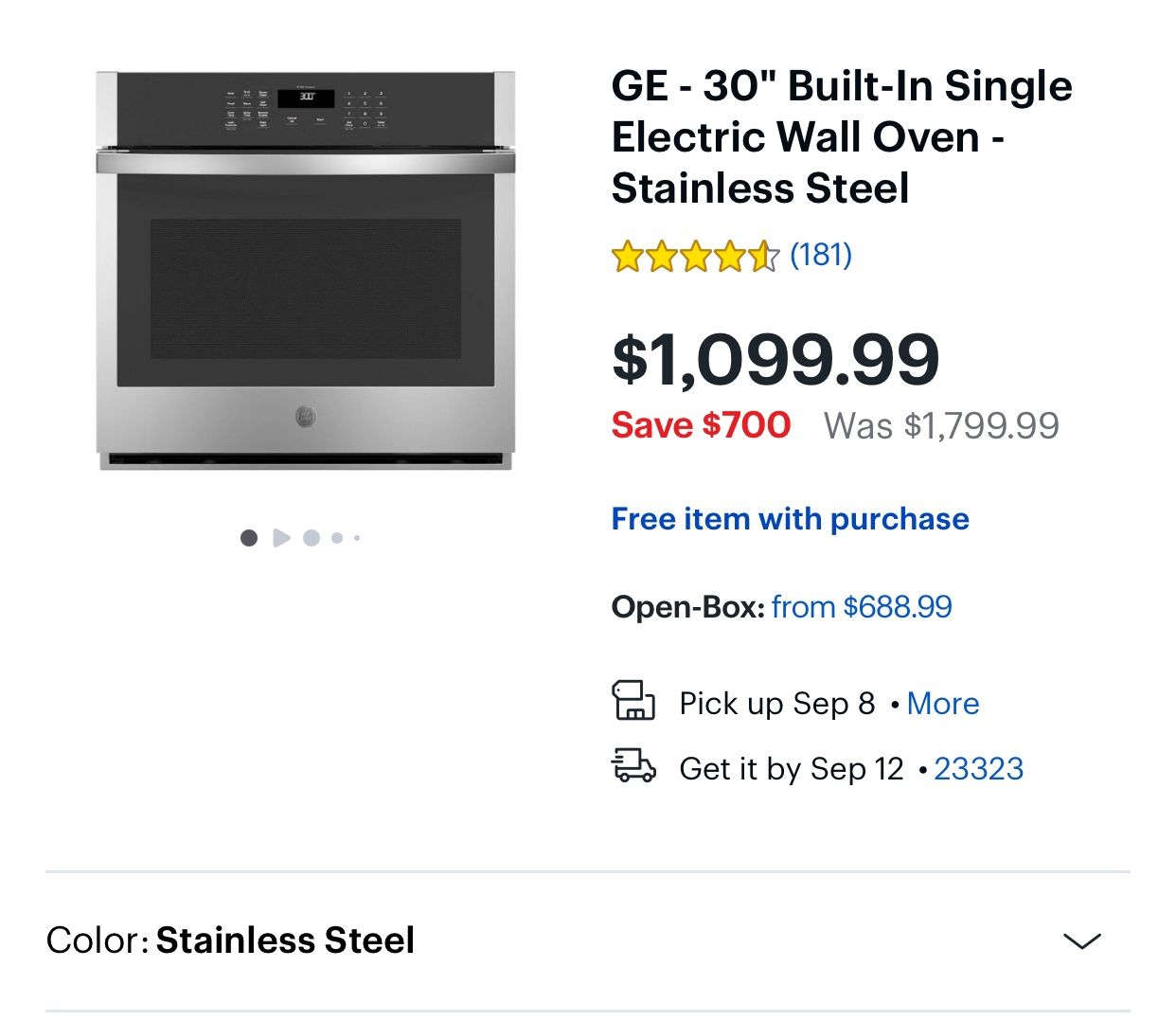Change delivery ZIP by clicking 23323

point(980,769)
